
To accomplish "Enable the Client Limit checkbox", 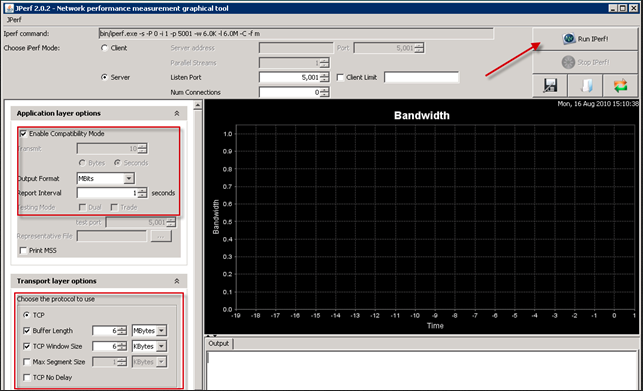I will (340, 77).
